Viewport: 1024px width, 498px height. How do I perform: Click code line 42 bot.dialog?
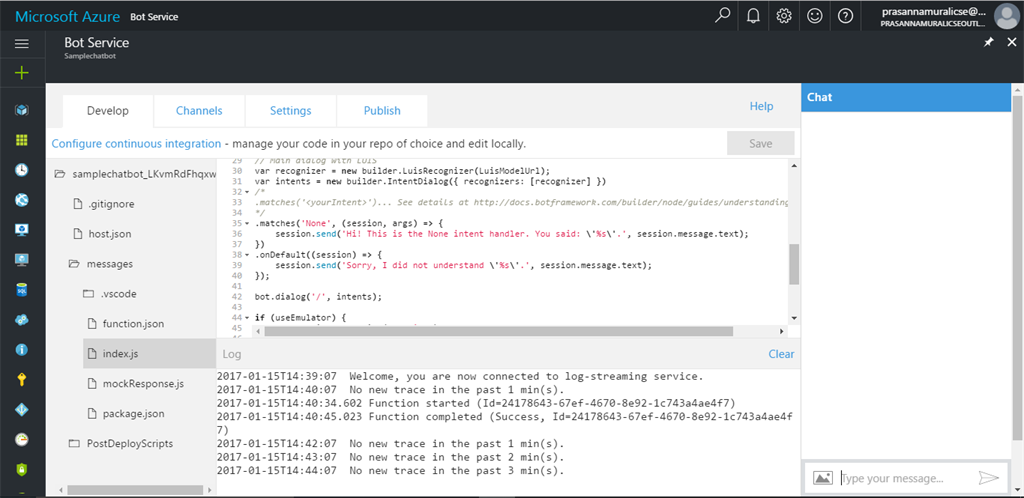318,296
